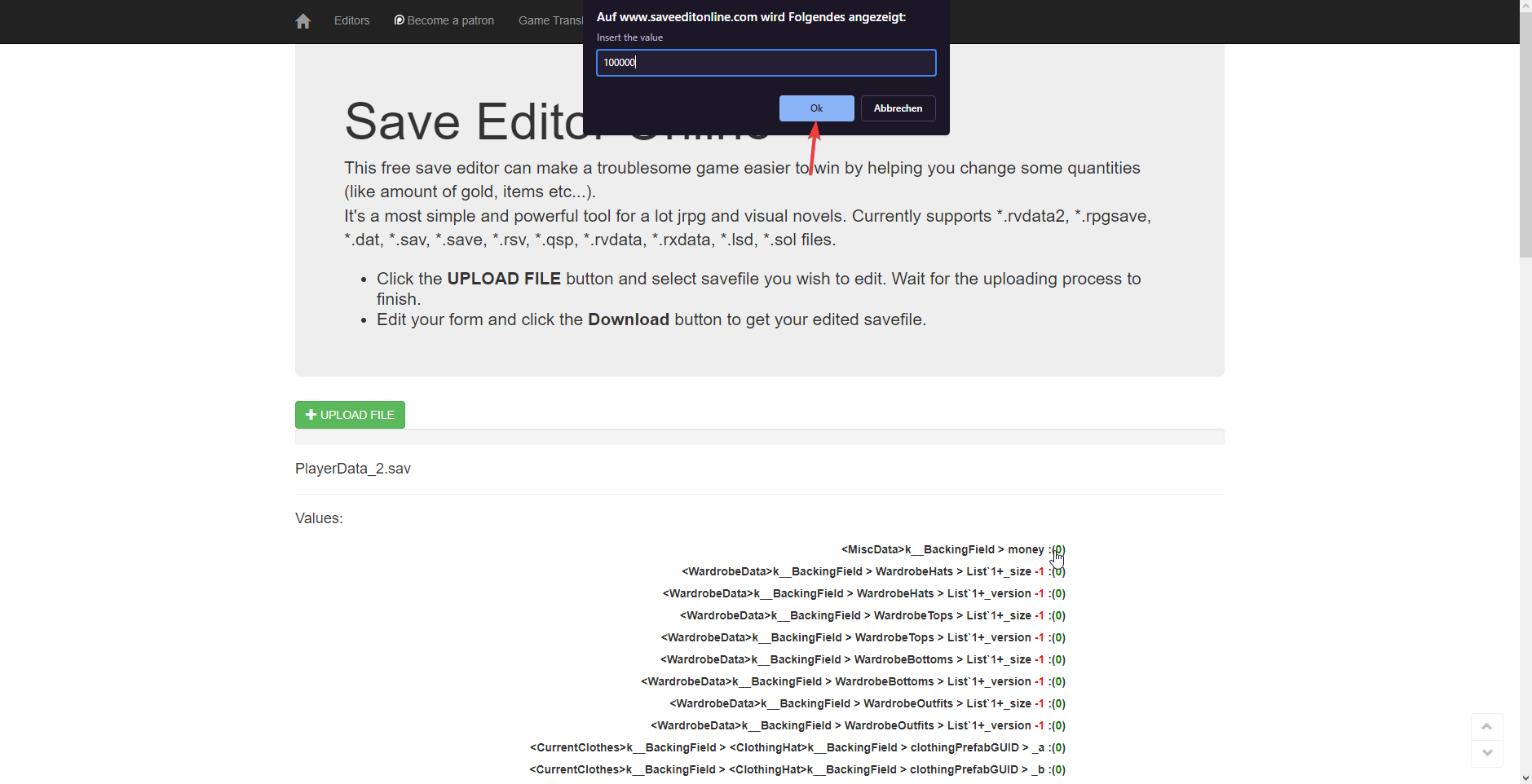
Task: Click the scroll-to-bottom chevron button
Action: pos(1486,753)
